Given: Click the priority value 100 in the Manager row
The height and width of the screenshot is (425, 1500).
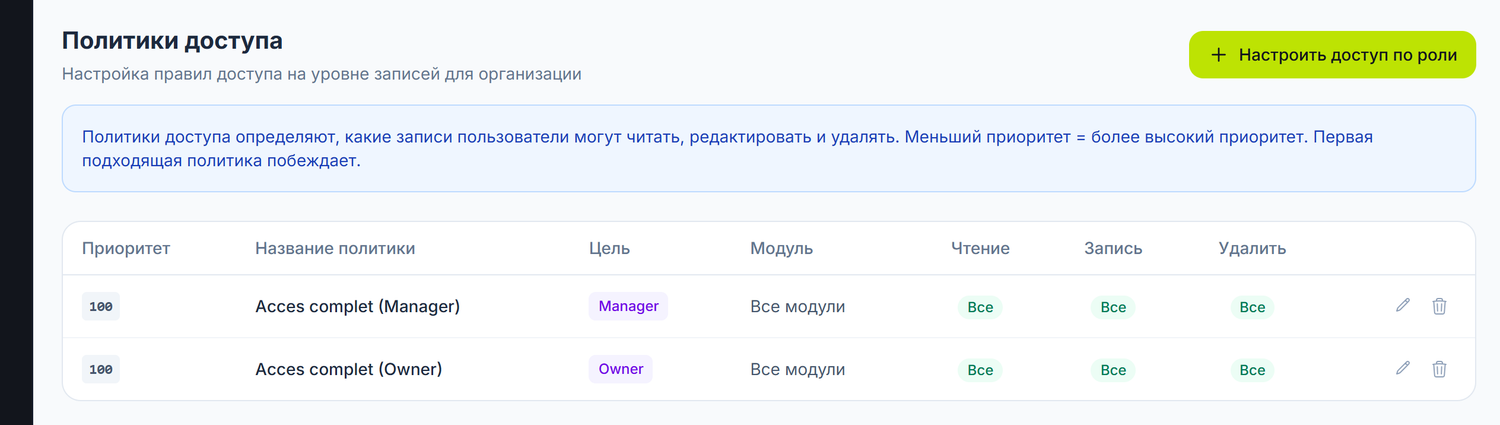Looking at the screenshot, I should point(101,307).
